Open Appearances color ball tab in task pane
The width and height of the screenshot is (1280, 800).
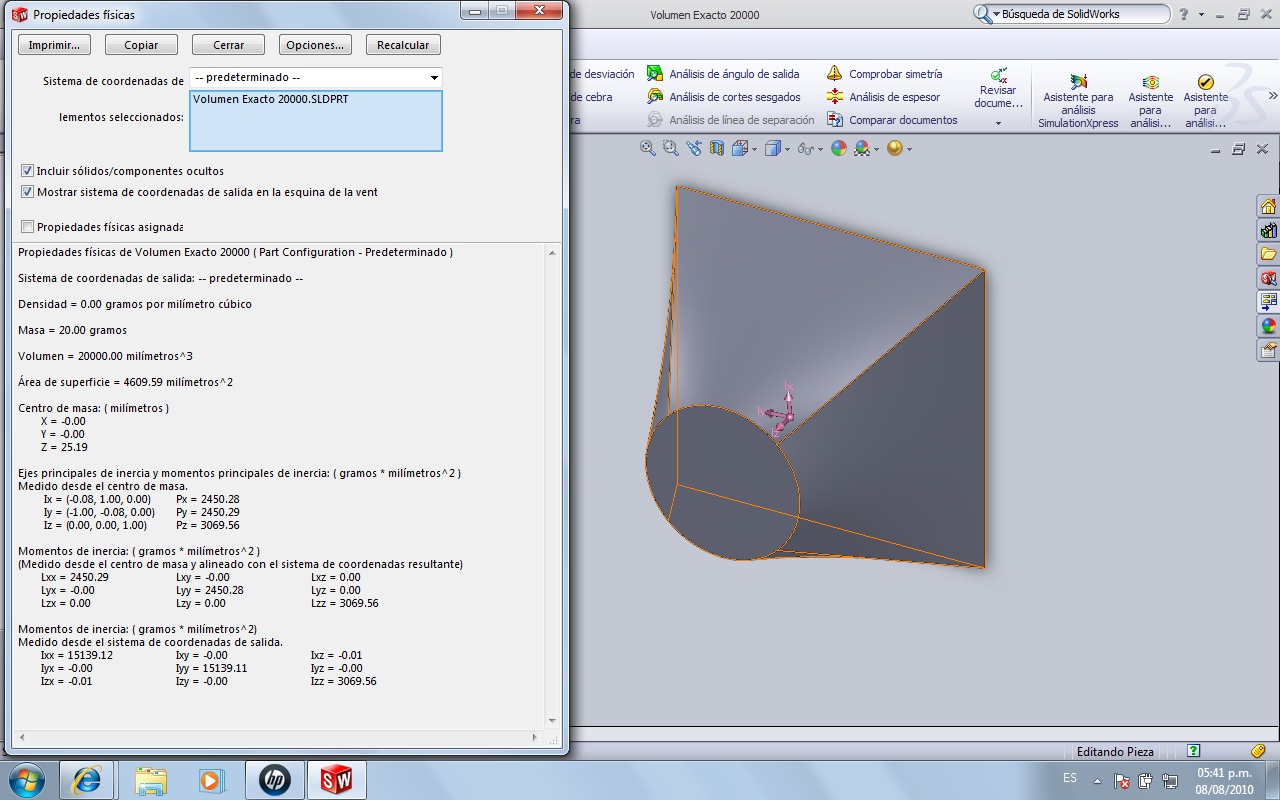click(1268, 326)
